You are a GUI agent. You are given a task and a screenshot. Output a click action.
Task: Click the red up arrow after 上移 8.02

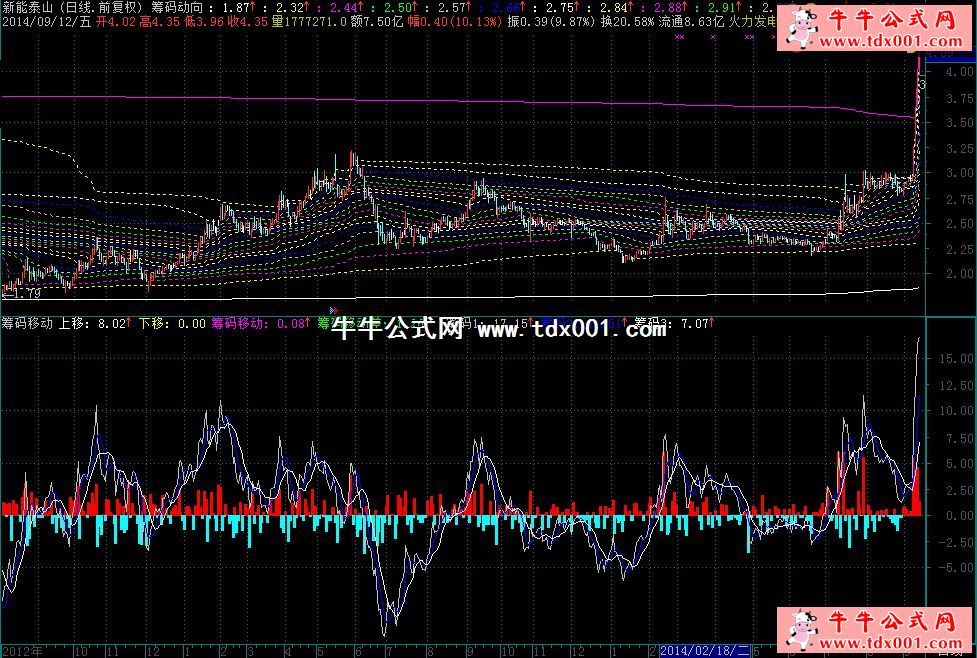(129, 323)
